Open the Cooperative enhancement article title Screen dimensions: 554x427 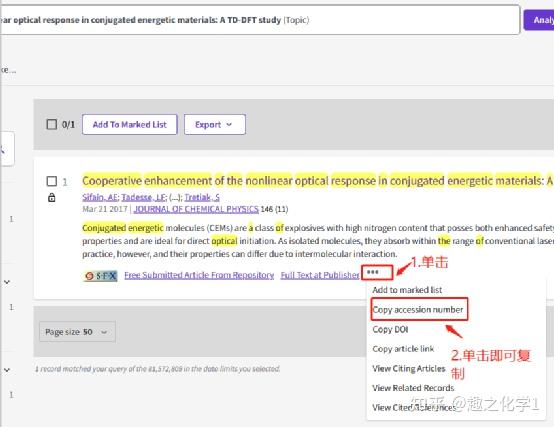[317, 181]
